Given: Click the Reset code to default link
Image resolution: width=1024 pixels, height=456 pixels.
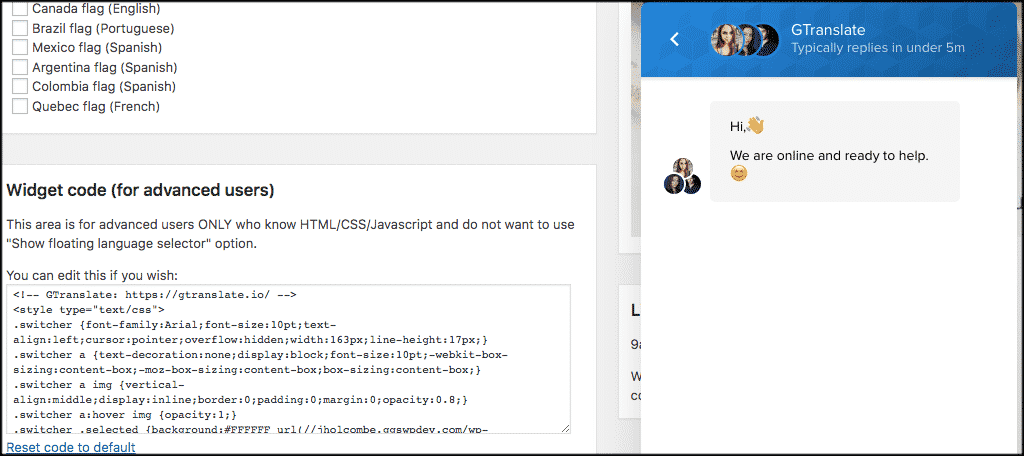Looking at the screenshot, I should [71, 447].
